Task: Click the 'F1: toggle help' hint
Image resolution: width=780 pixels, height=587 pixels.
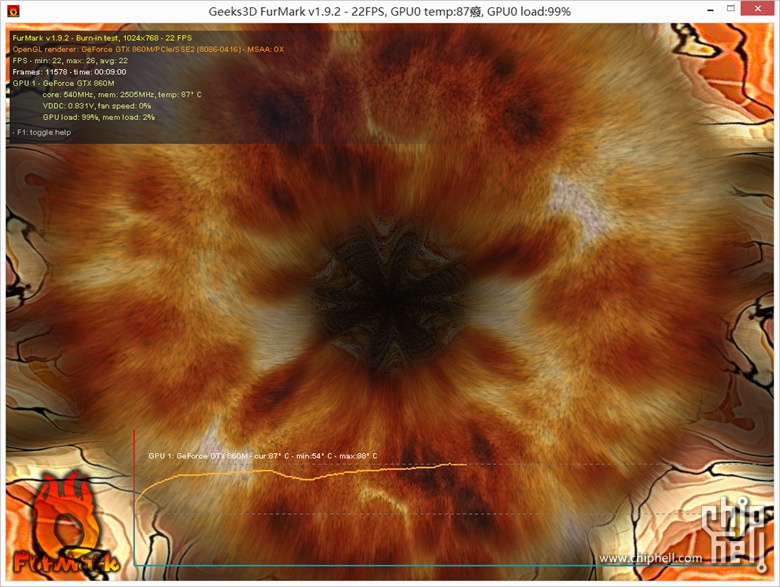Action: (42, 132)
